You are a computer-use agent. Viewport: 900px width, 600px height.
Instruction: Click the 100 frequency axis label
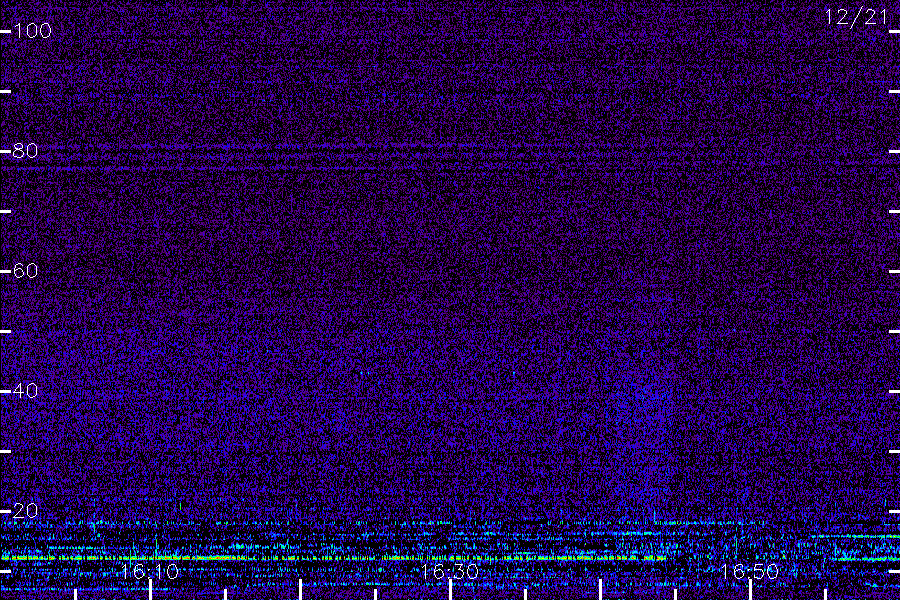click(33, 30)
